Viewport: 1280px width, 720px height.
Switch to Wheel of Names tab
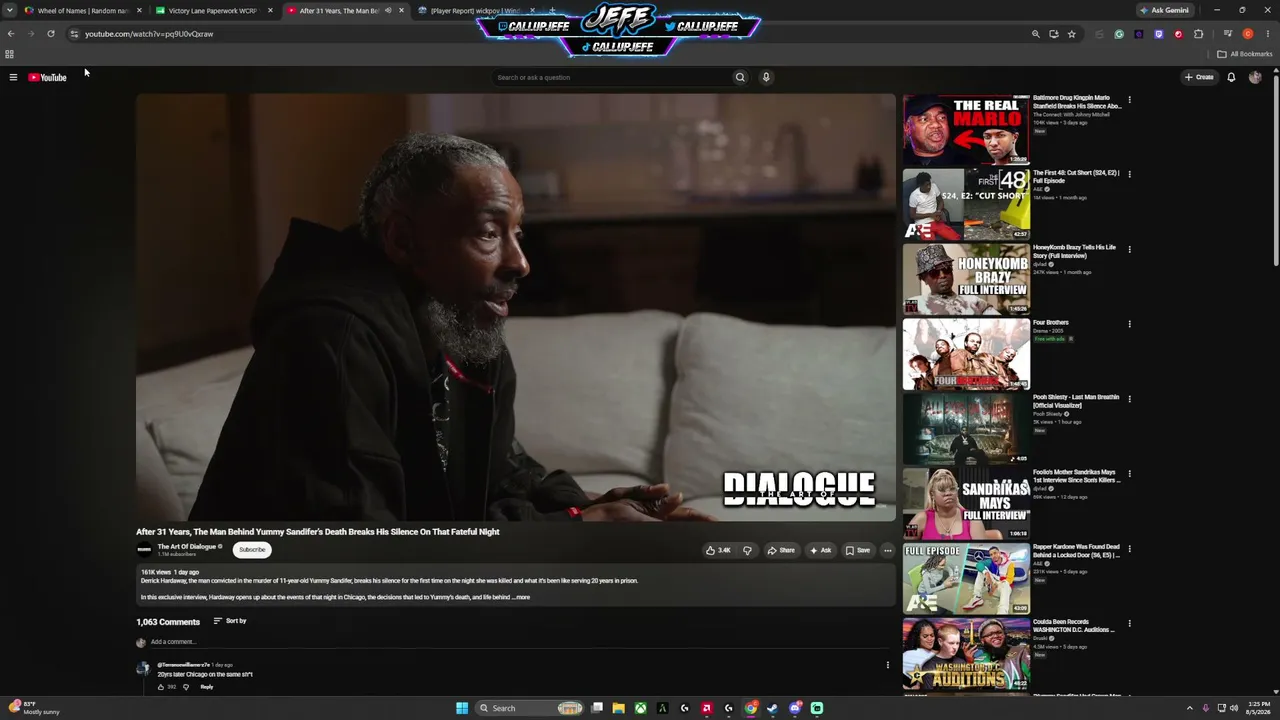[x=82, y=10]
